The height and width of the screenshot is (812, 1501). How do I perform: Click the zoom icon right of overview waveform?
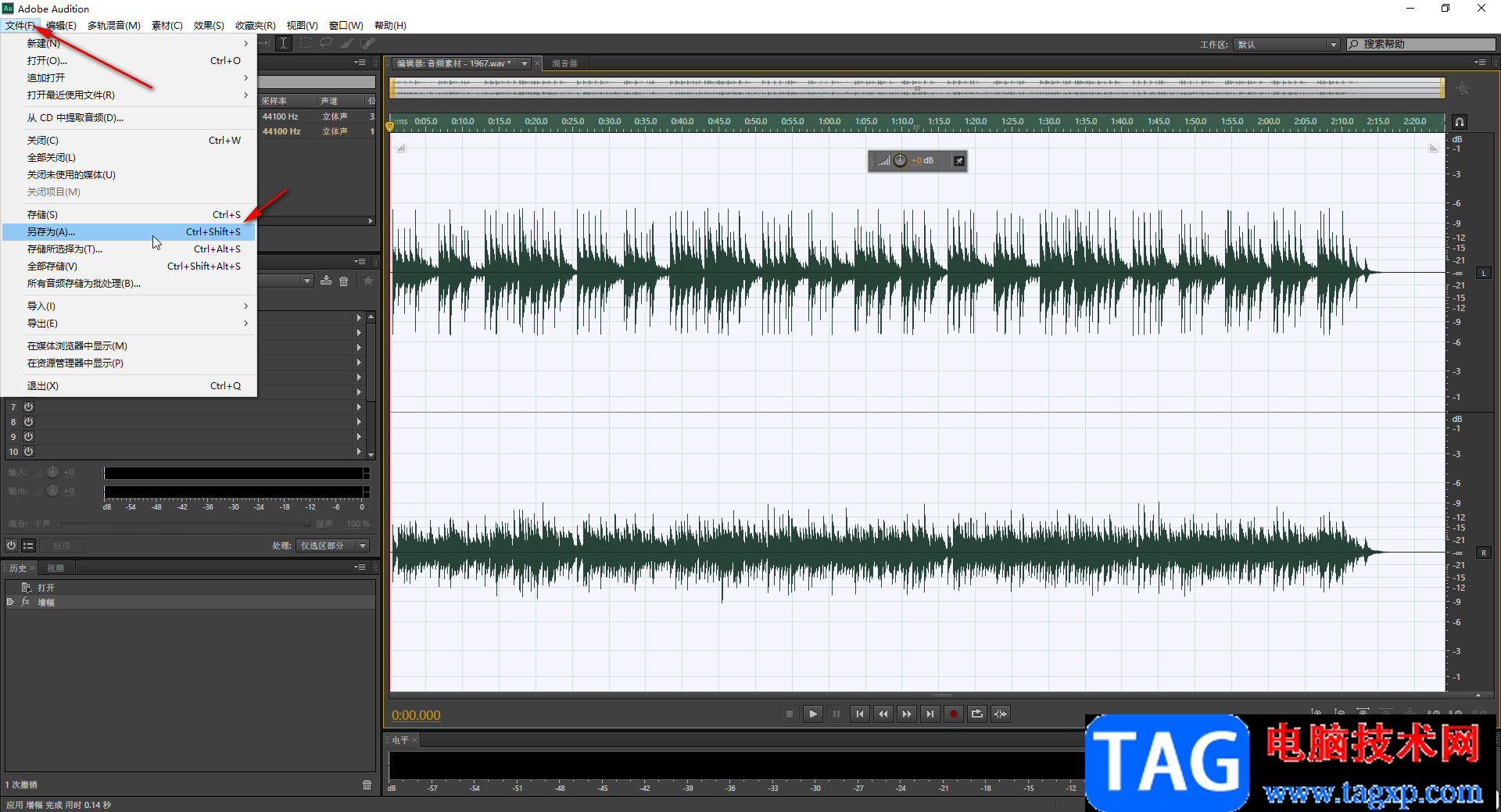tap(1463, 89)
